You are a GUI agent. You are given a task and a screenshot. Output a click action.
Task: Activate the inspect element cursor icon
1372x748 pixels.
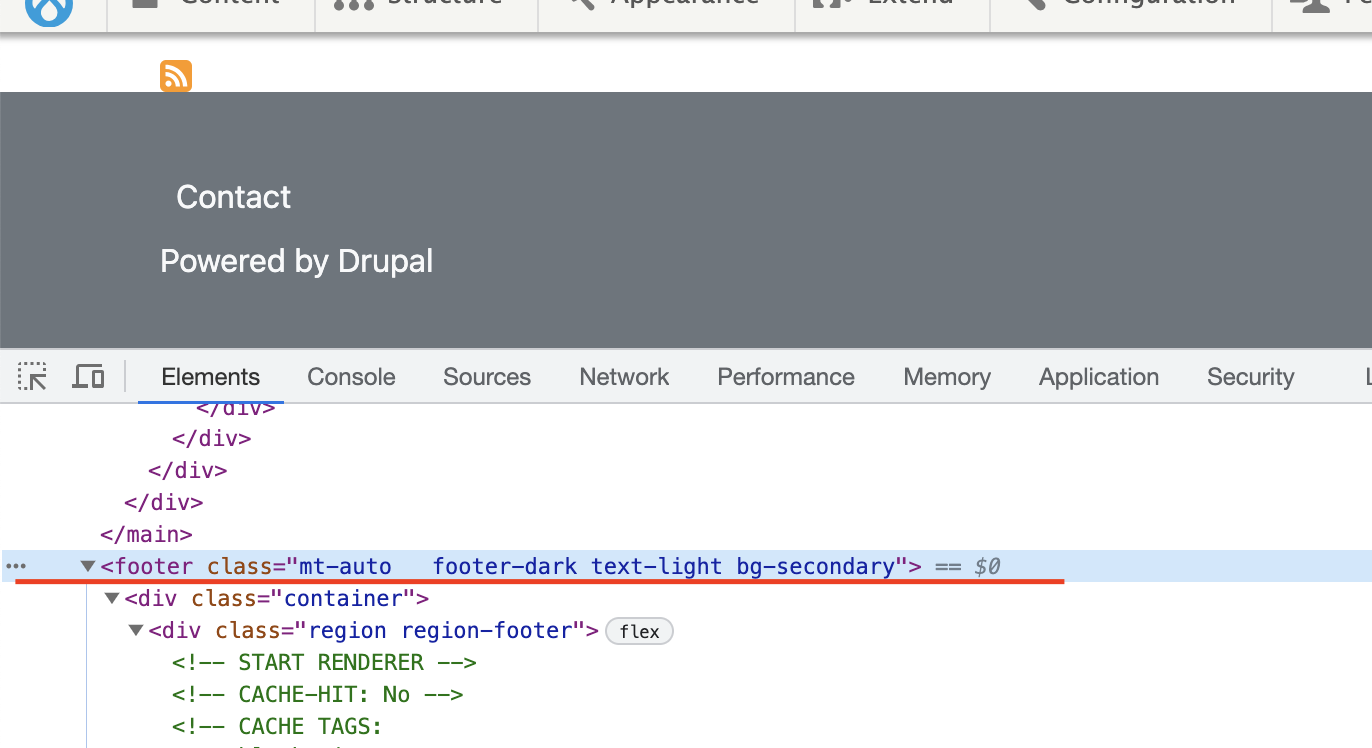coord(32,376)
